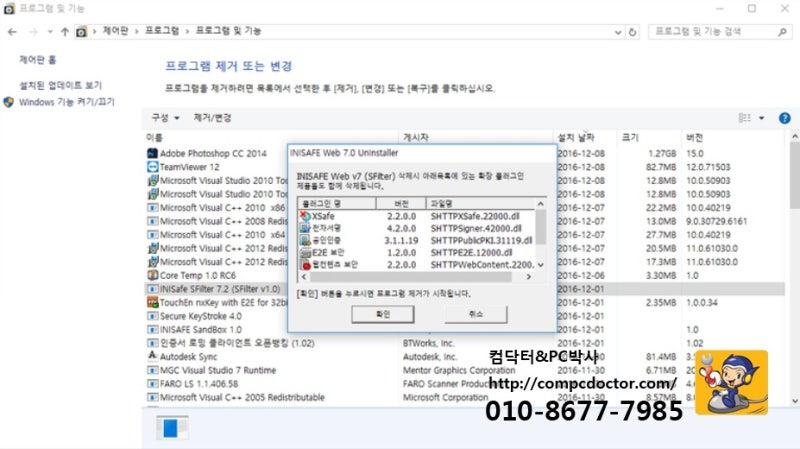Click 제거/변경 in the toolbar
This screenshot has width=800, height=449.
point(212,118)
